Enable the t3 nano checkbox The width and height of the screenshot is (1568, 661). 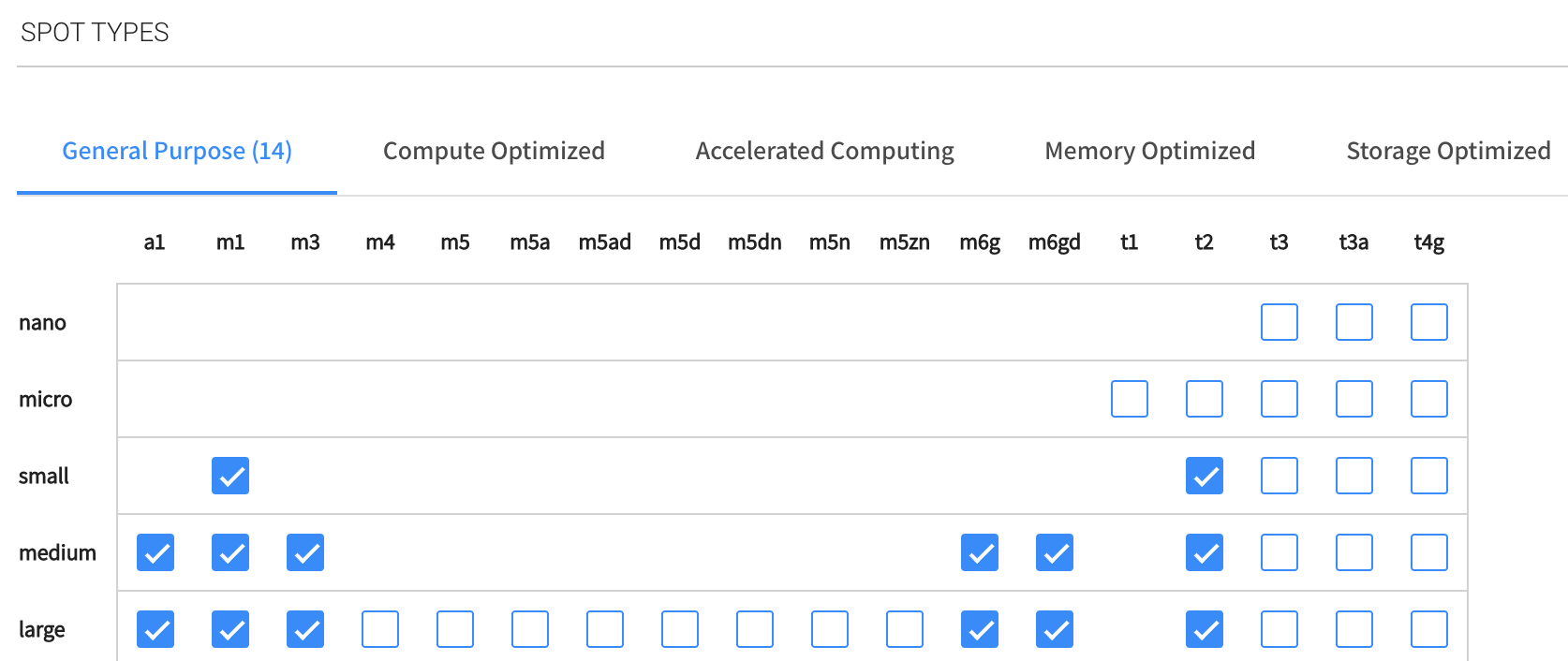(x=1280, y=322)
